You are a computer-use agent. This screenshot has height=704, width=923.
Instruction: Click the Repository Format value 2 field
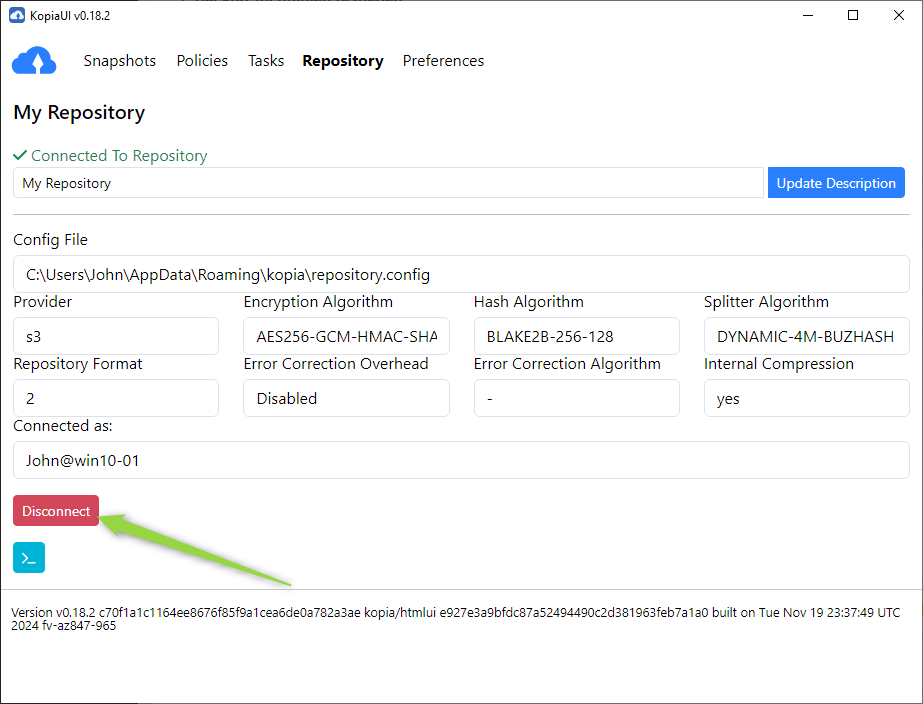pos(116,399)
